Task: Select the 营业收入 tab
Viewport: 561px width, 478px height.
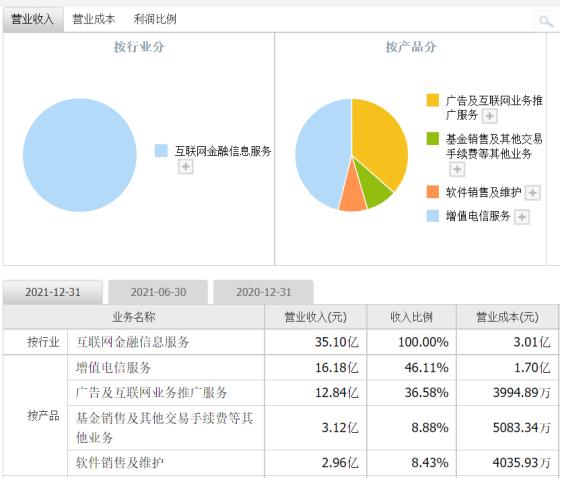Action: tap(33, 19)
